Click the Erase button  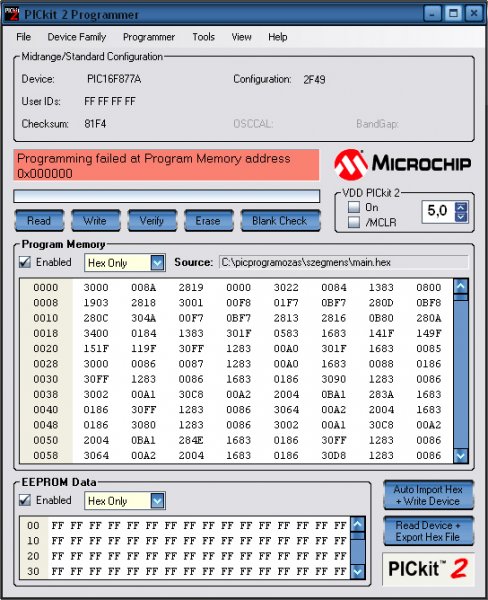(208, 221)
